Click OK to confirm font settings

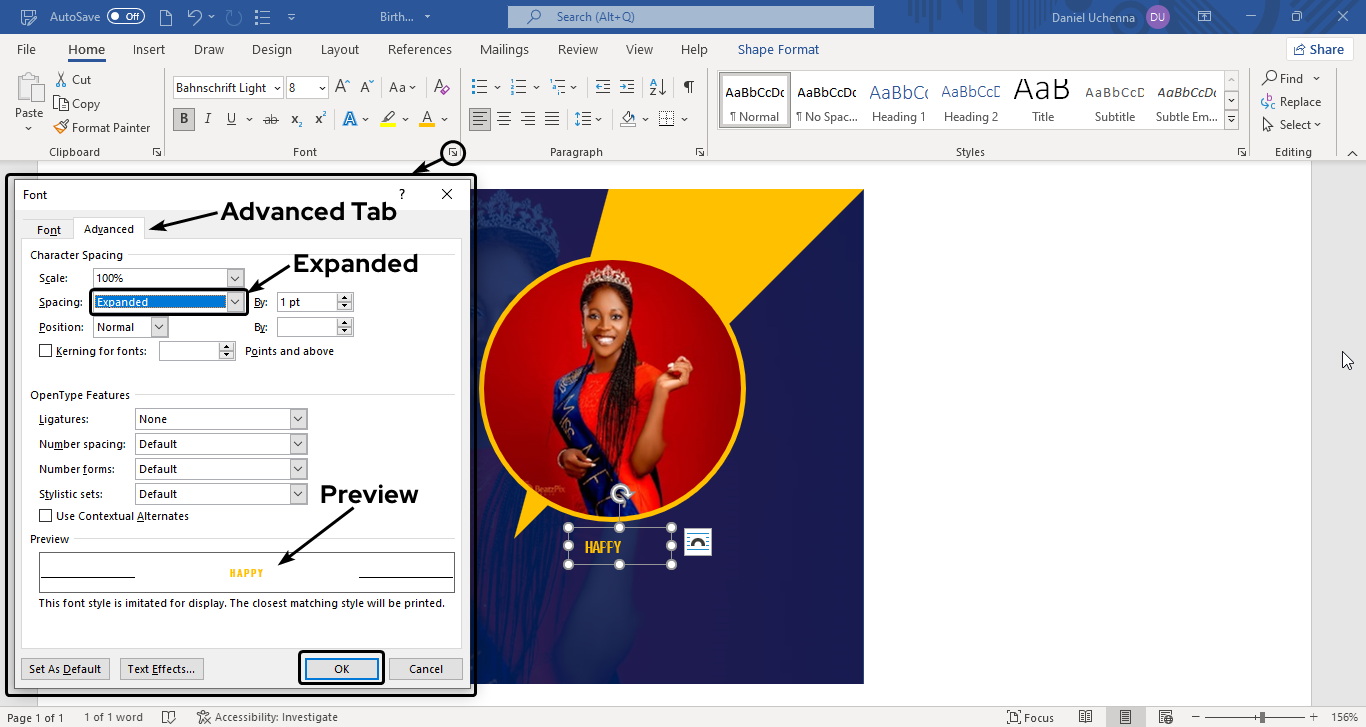(x=341, y=669)
